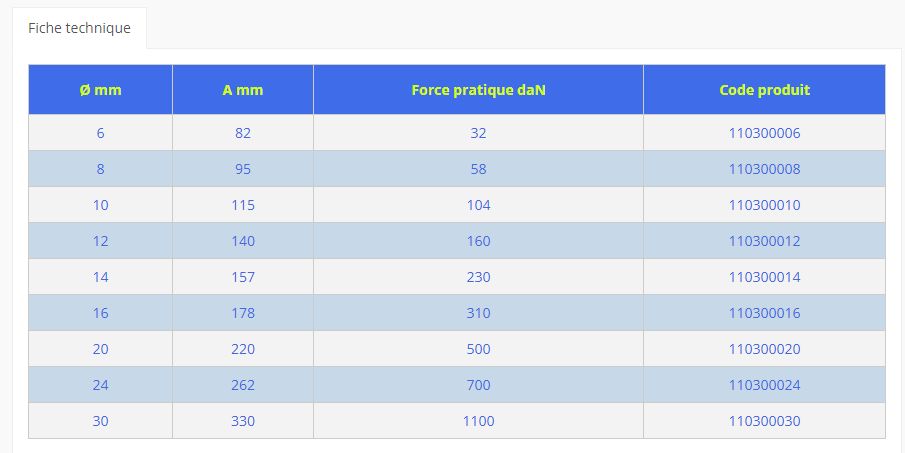Screen dimensions: 905x453
Task: Click product code 110300012
Action: click(764, 241)
